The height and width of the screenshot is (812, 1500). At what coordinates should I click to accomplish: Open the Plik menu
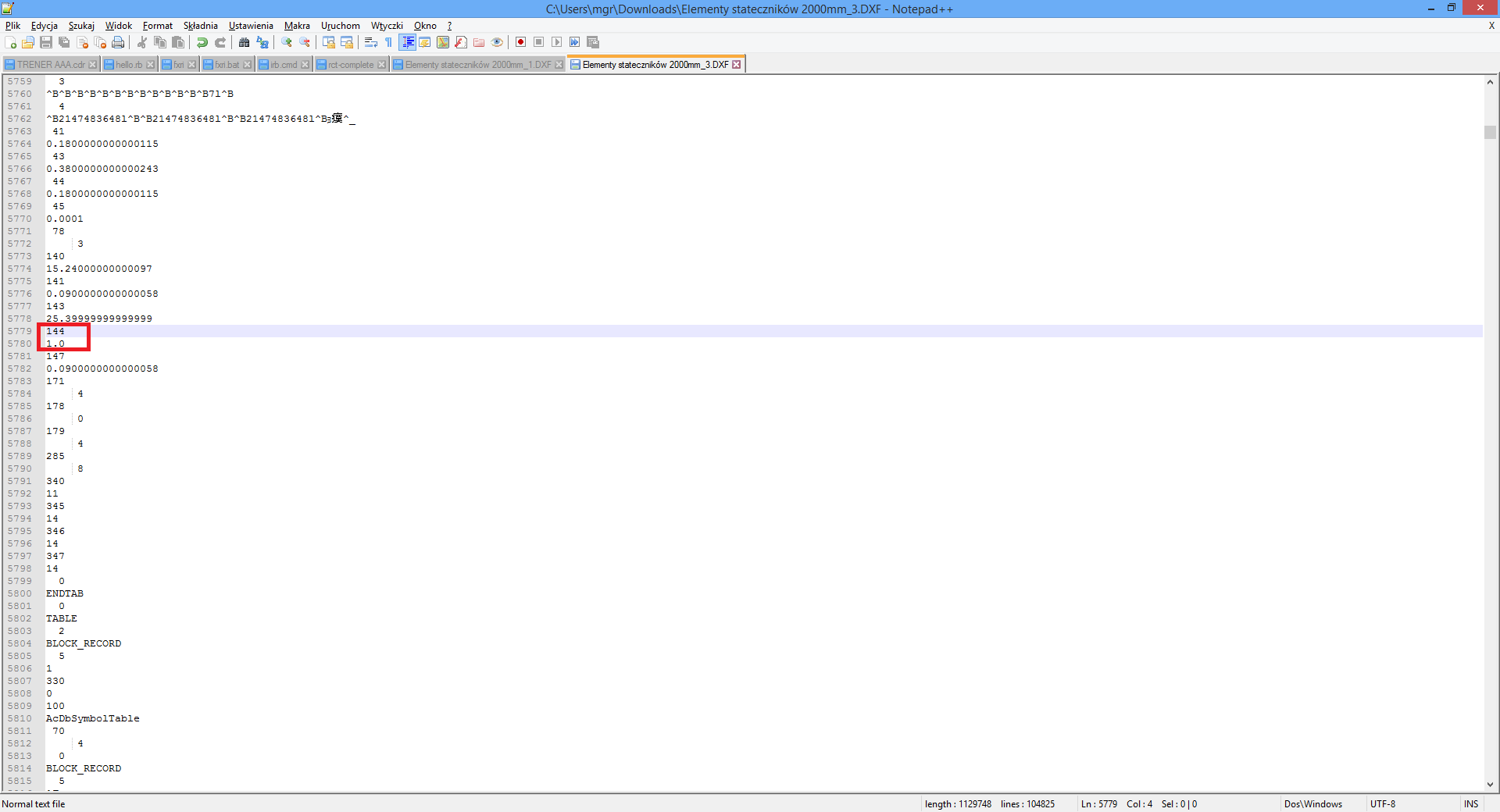(x=12, y=26)
